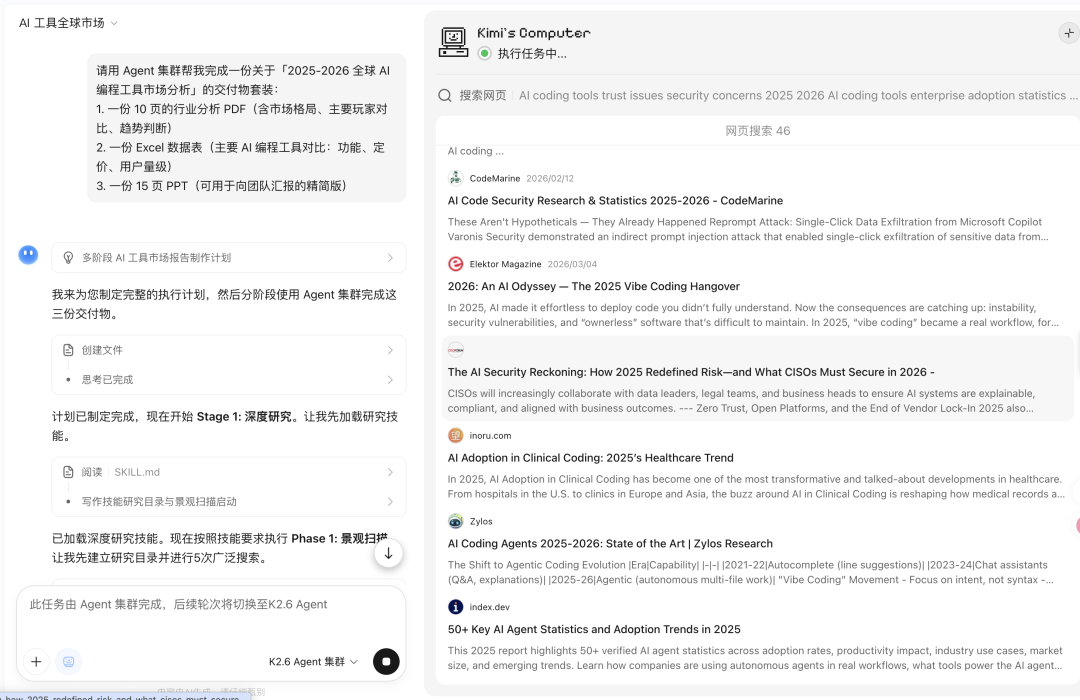Click the document icon beside 创建文件
This screenshot has height=700, width=1080.
(x=68, y=350)
